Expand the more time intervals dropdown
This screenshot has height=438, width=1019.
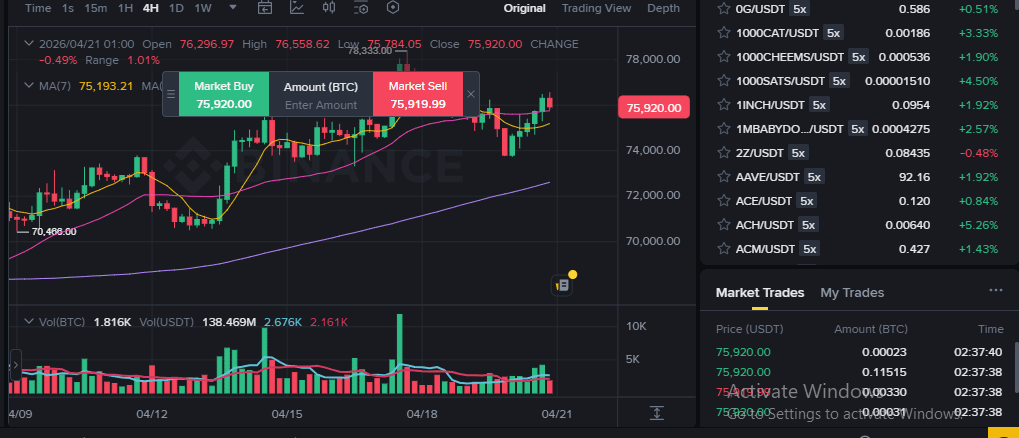tap(233, 8)
